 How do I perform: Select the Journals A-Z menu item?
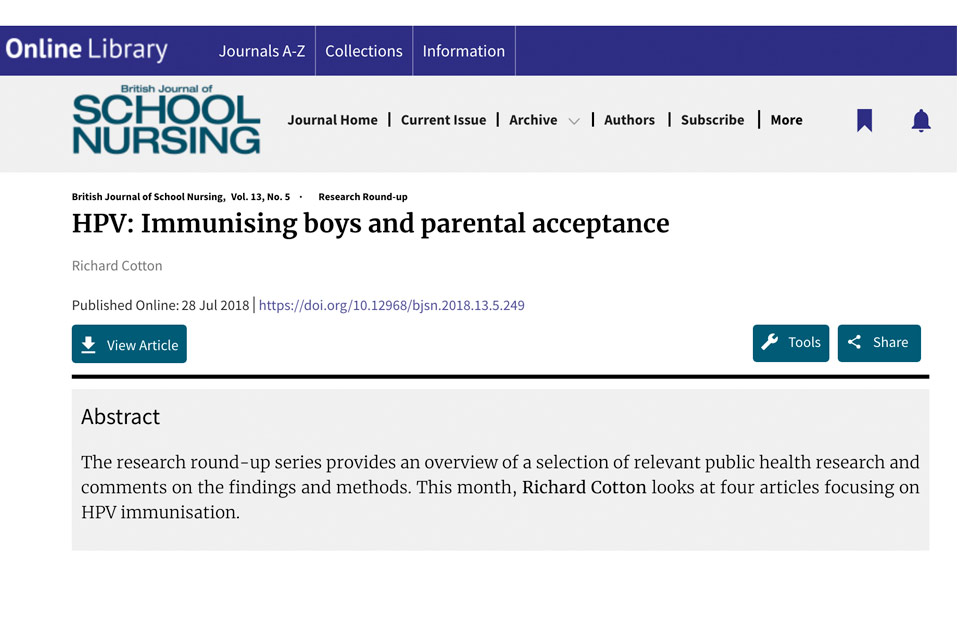(262, 50)
